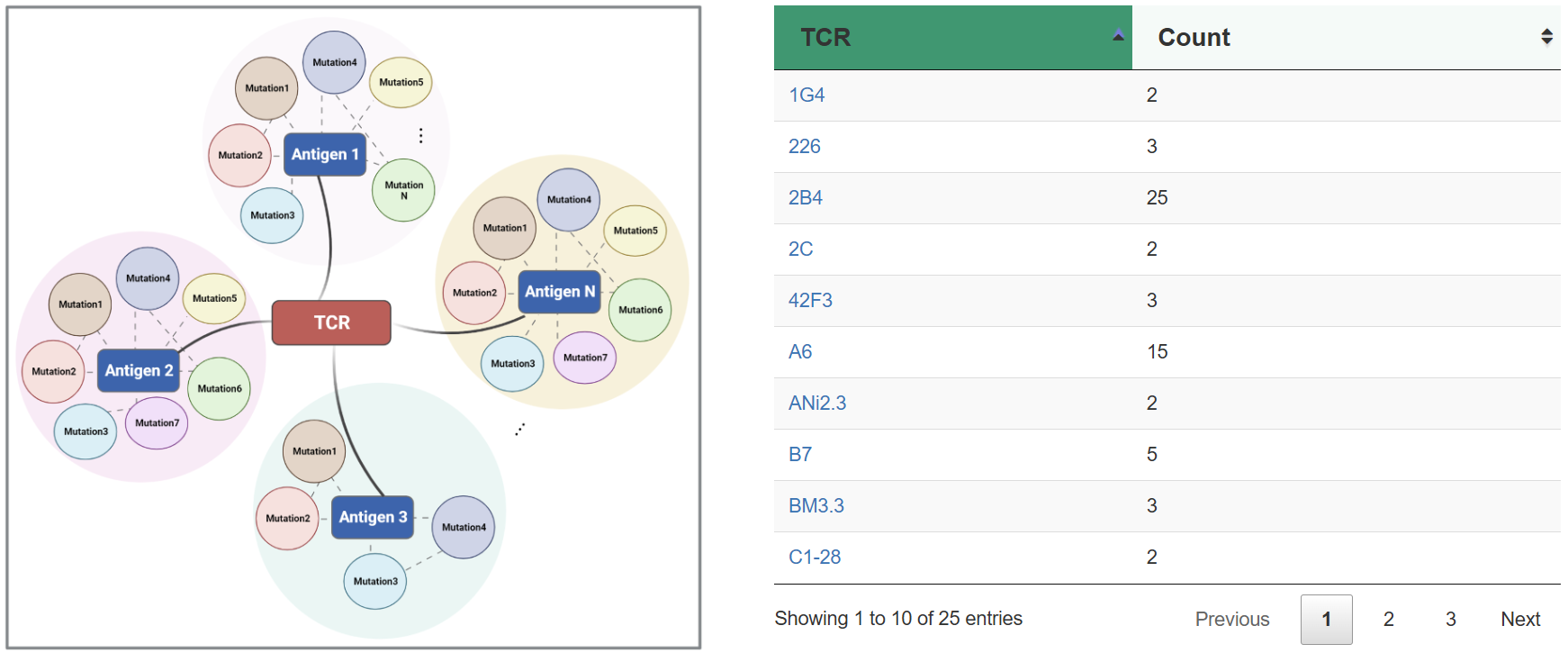Screen dimensions: 1568x653
Task: Click the Antigen N node in diagram
Action: tap(560, 292)
